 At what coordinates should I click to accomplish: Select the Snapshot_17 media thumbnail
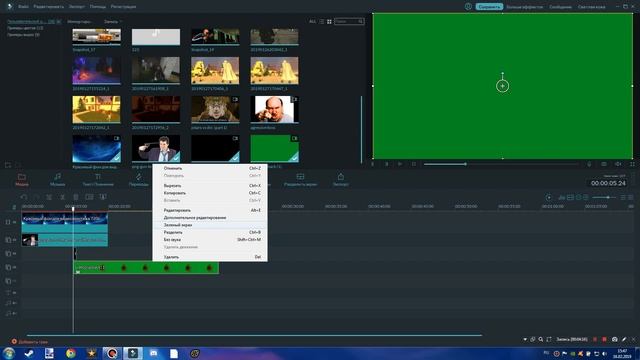click(96, 37)
